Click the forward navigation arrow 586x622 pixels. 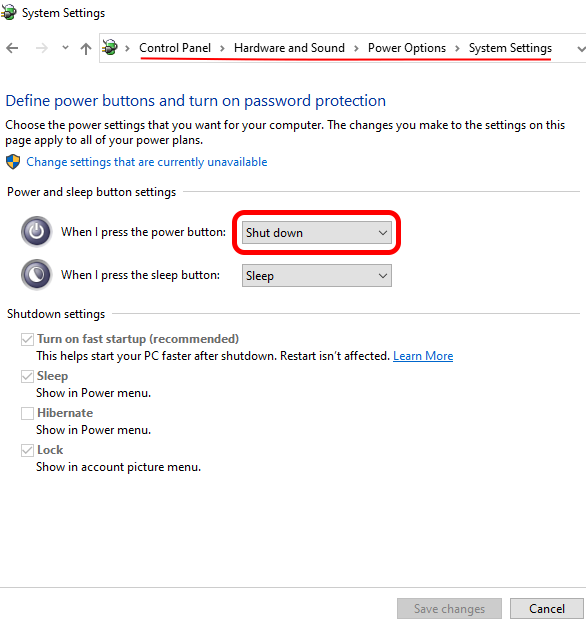(x=42, y=48)
